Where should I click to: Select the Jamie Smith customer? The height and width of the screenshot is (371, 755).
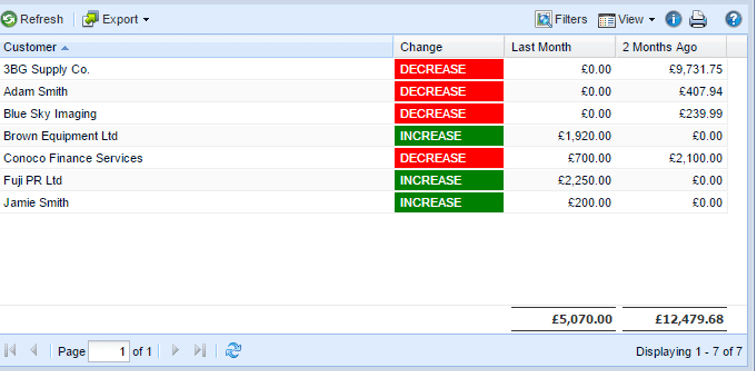tap(36, 203)
